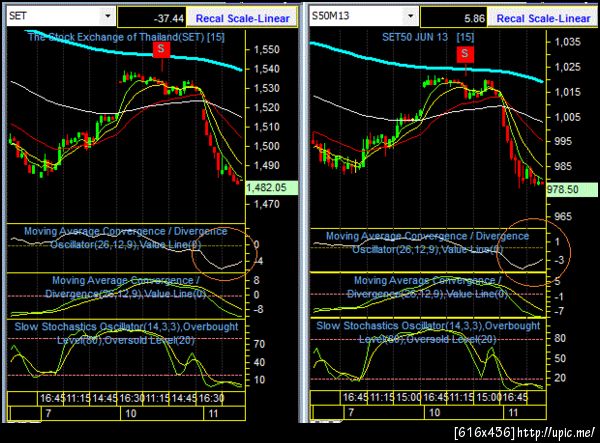Click MACD Oscillator label on SET chart

click(x=126, y=238)
